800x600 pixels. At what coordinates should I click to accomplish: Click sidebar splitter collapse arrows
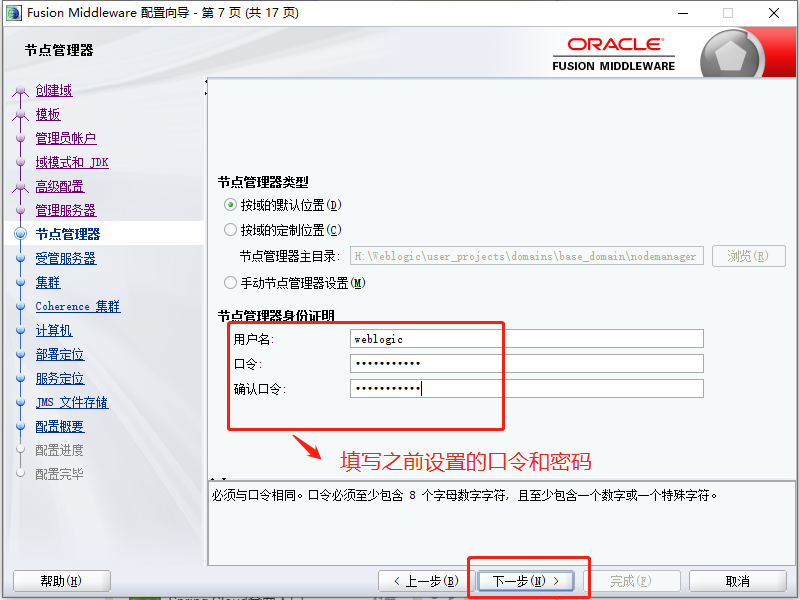pyautogui.click(x=206, y=87)
